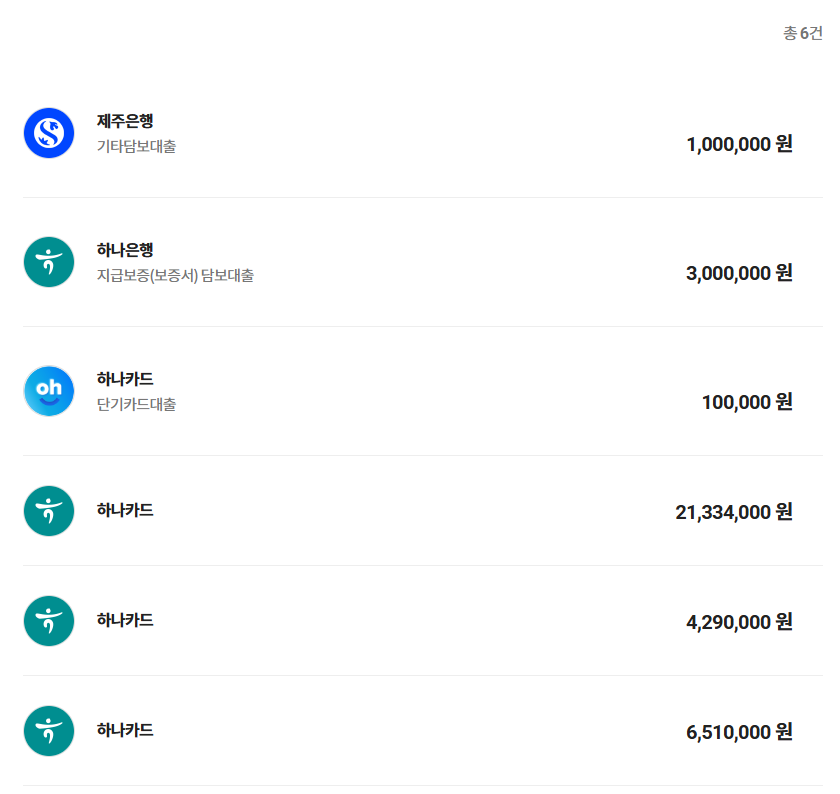Select the 기타담보대출 loan type label

(136, 147)
